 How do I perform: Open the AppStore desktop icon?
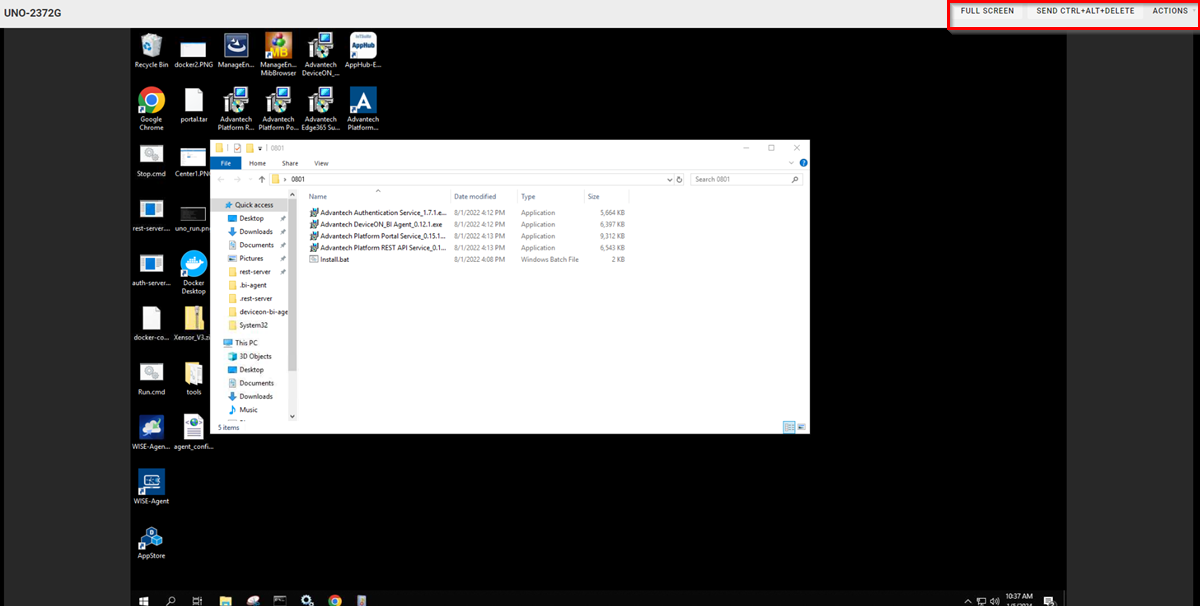(x=151, y=538)
